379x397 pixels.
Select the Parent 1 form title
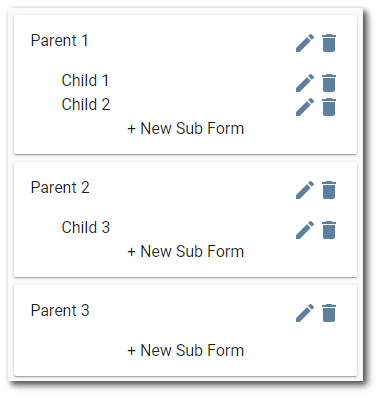(x=59, y=41)
